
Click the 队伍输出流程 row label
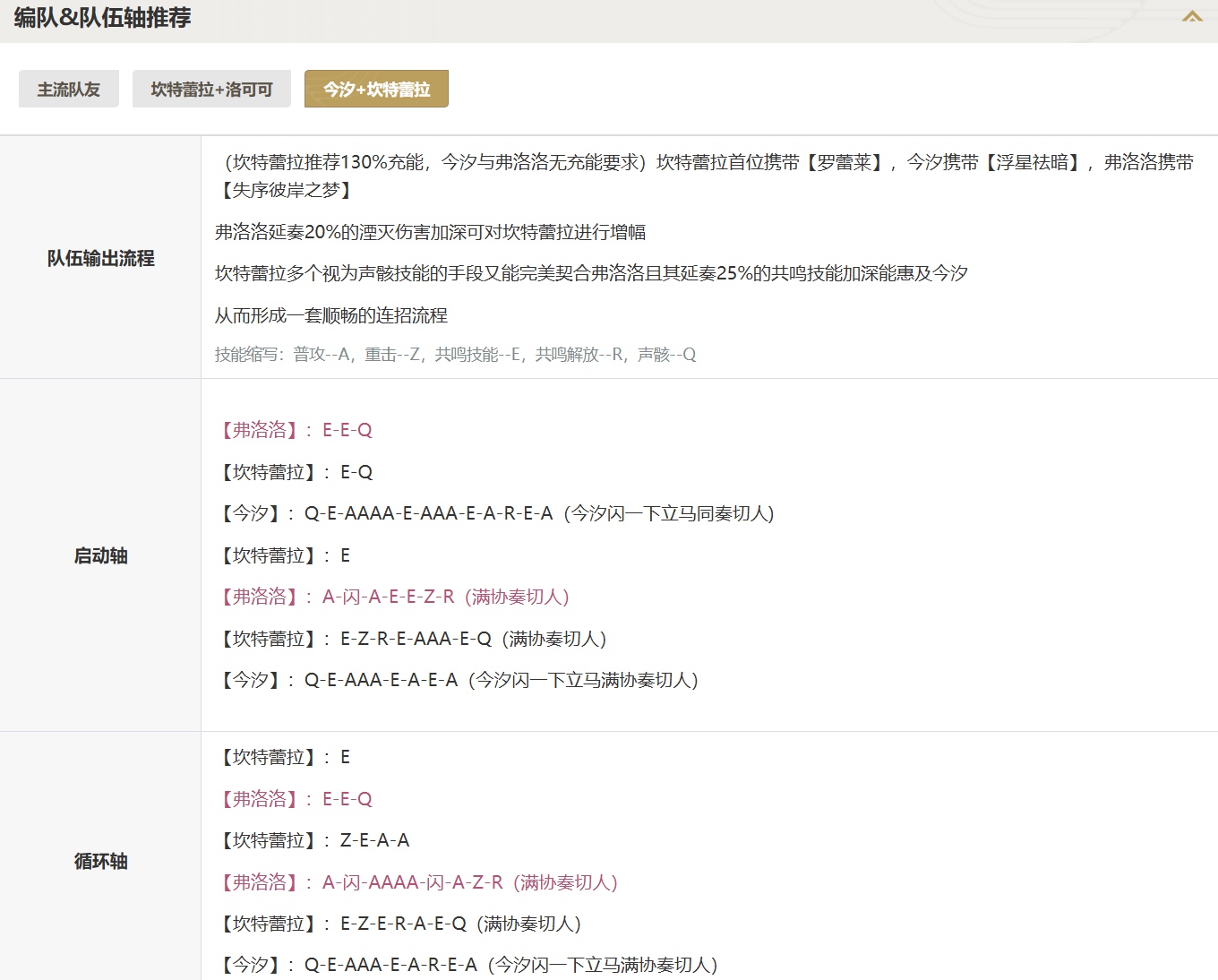click(100, 258)
